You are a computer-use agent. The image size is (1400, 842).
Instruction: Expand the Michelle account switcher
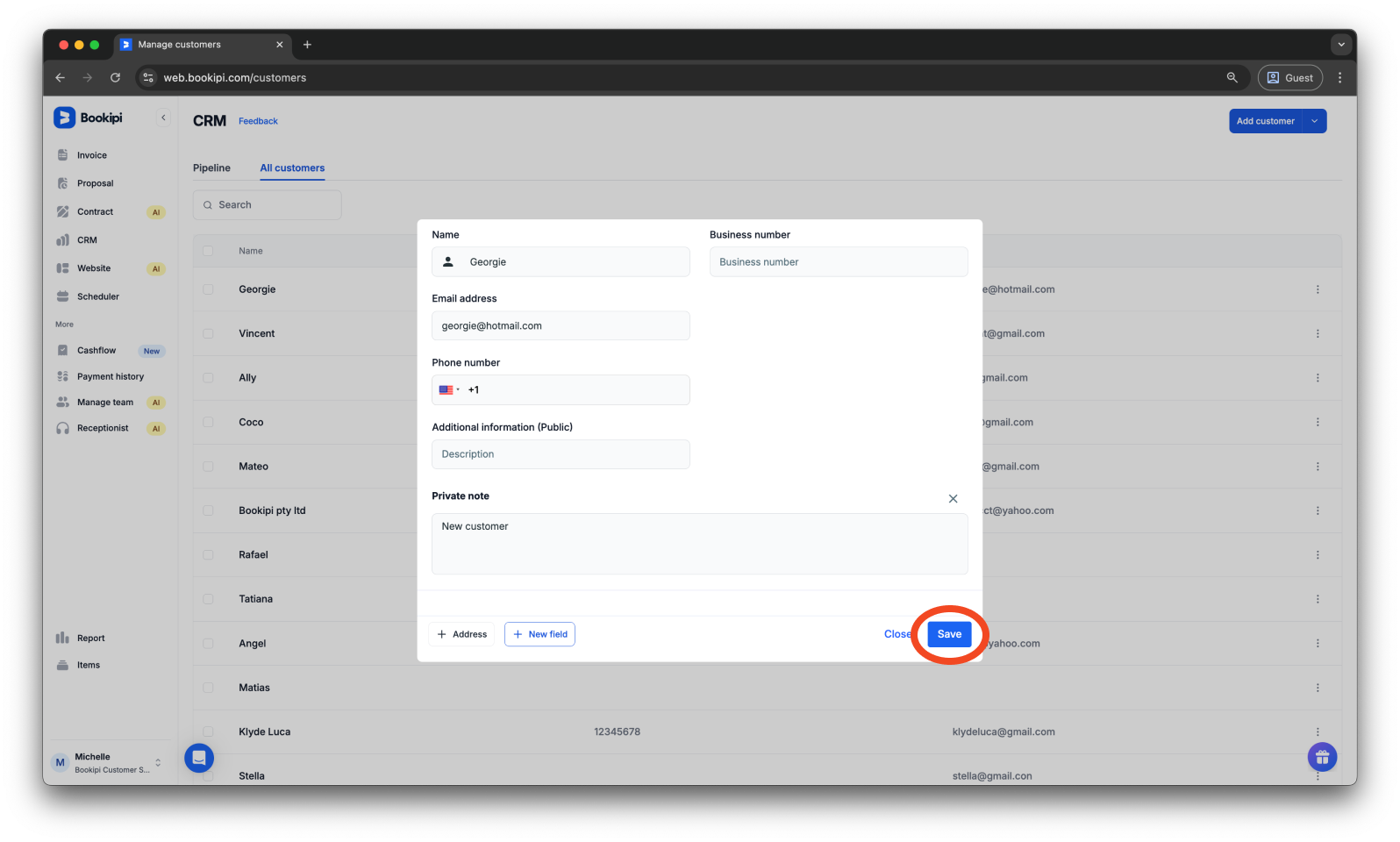click(x=158, y=762)
